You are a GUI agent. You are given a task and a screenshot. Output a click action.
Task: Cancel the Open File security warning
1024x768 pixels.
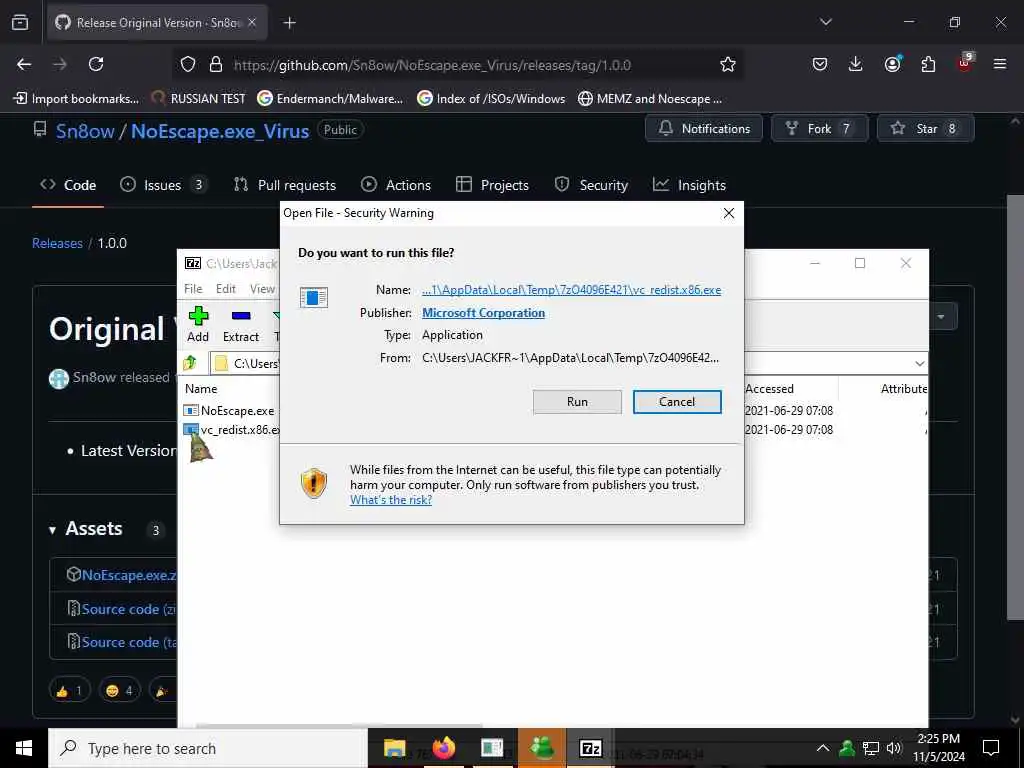click(x=677, y=402)
